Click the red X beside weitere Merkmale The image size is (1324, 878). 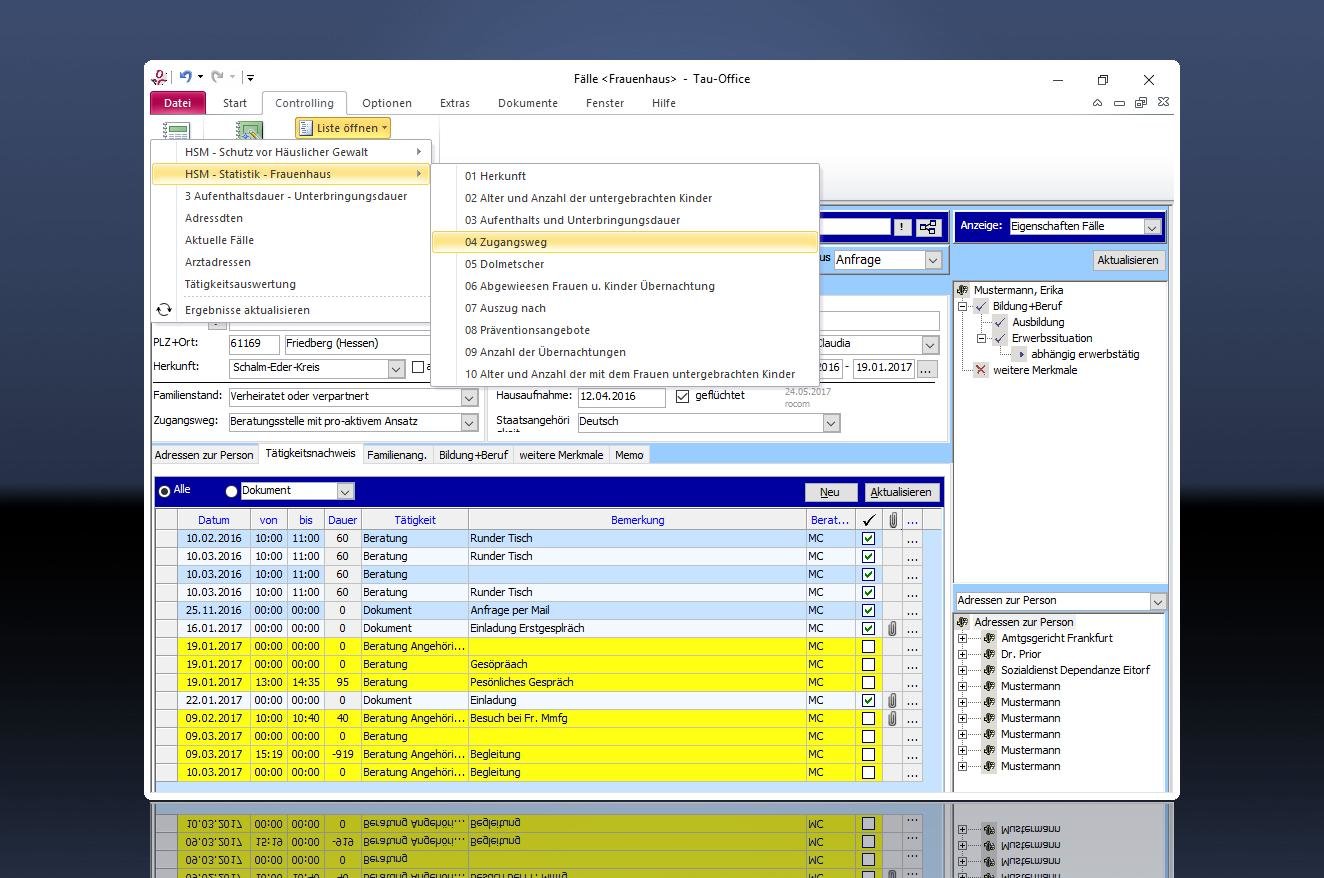pos(980,370)
